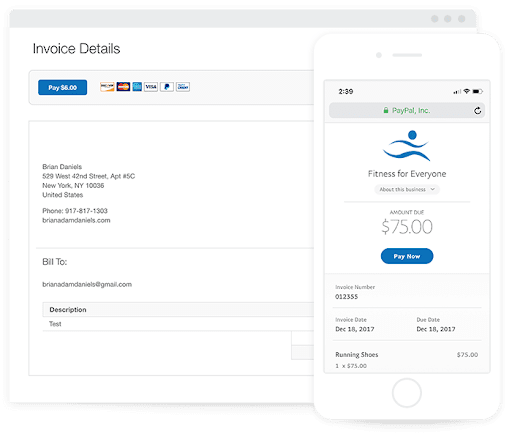Viewport: 512px width, 439px height.
Task: Click the Pay $6.00 button
Action: tap(62, 87)
